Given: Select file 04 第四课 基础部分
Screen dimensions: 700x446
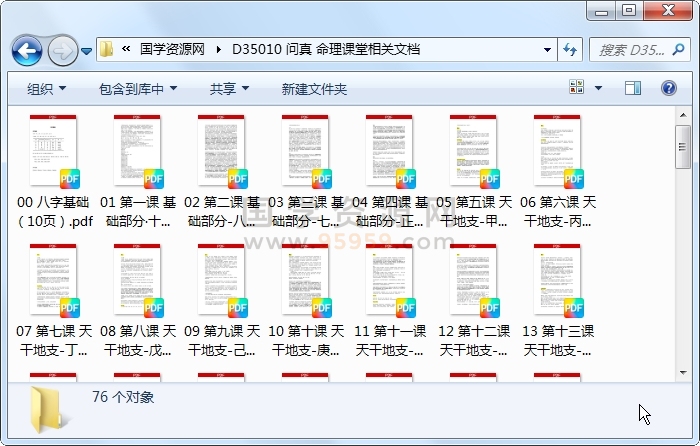Looking at the screenshot, I should [389, 172].
